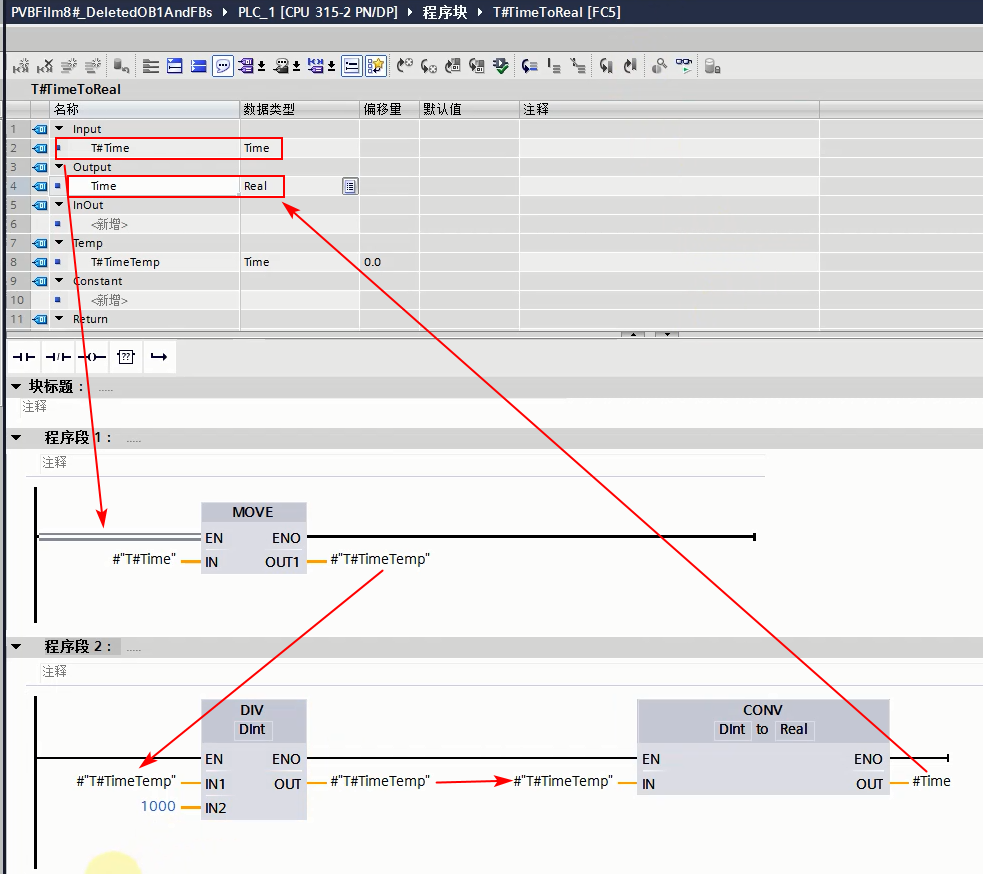
Task: Collapse the Constant section in interface table
Action: 59,280
